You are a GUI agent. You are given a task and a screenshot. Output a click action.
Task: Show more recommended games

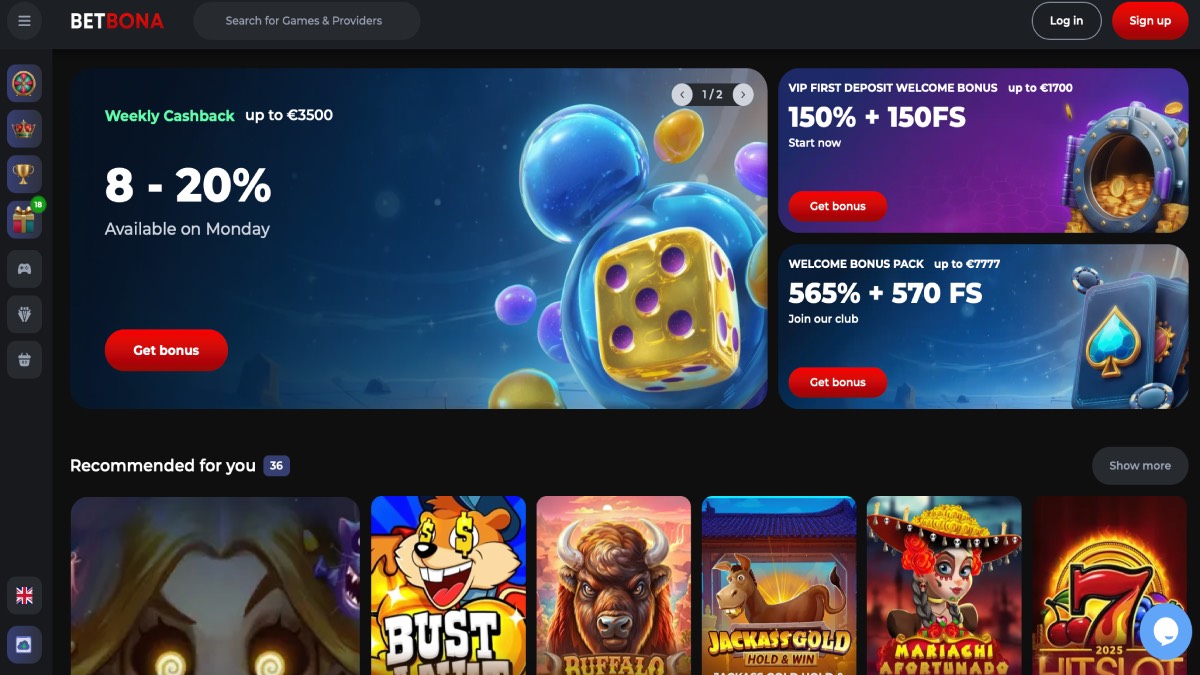pos(1140,465)
